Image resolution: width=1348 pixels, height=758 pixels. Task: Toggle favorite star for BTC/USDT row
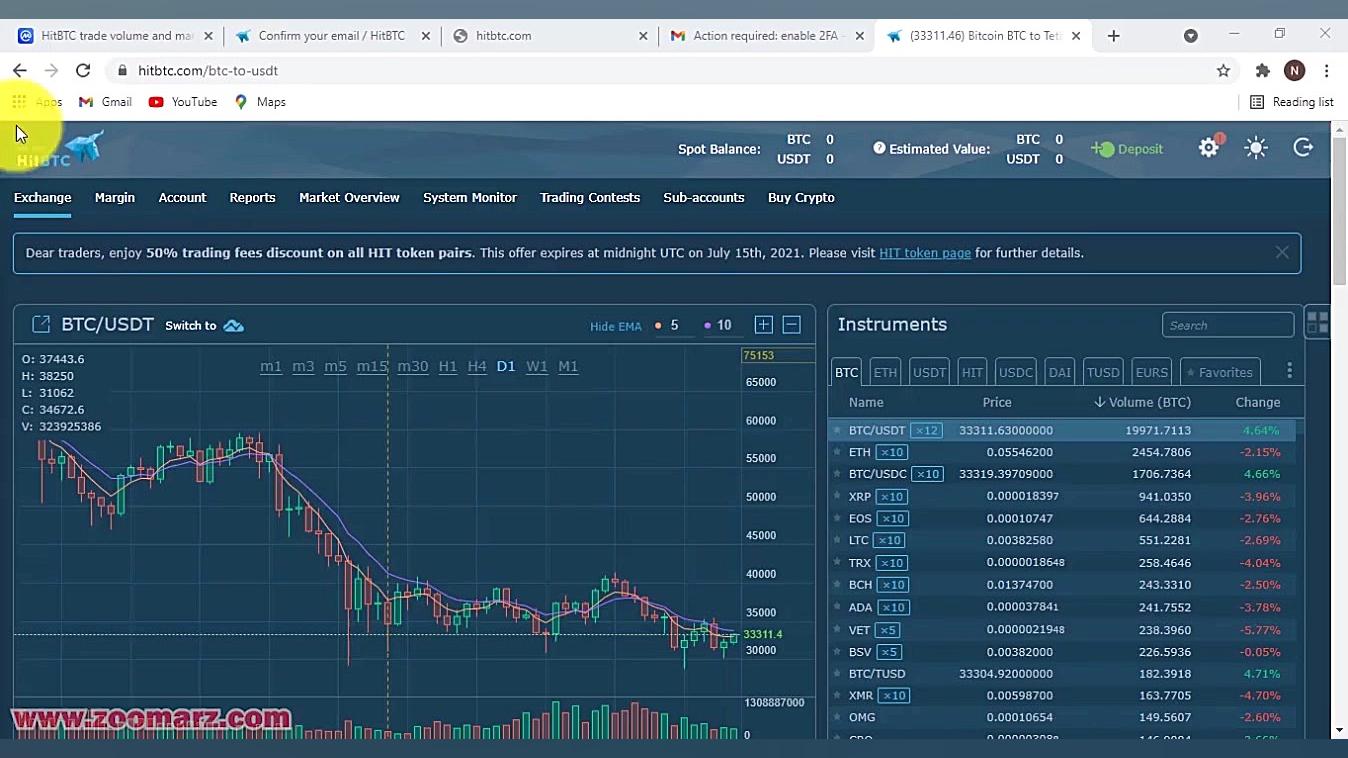click(x=838, y=430)
